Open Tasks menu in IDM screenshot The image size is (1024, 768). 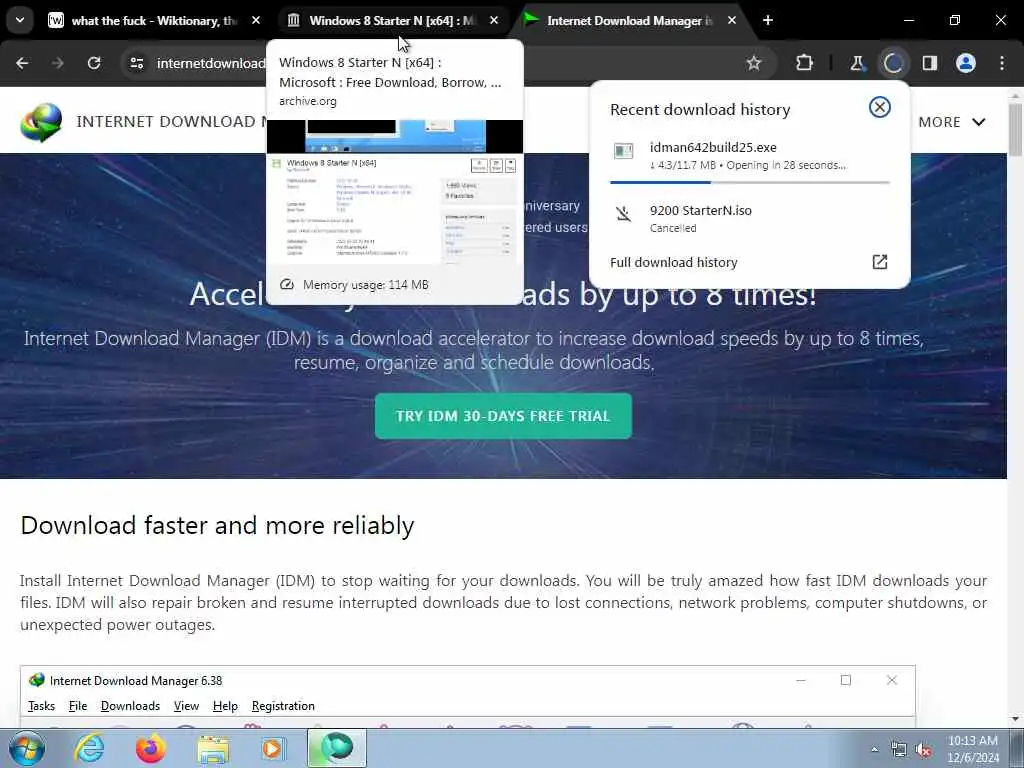tap(41, 706)
